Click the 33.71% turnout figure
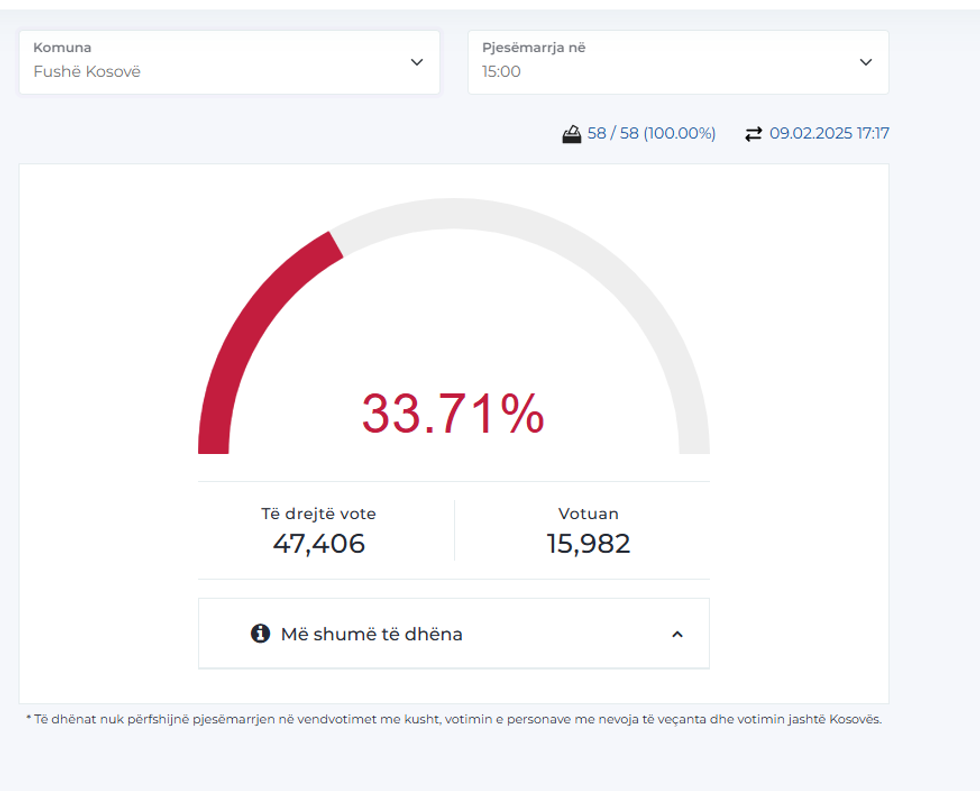Screen dimensions: 980x791 [453, 414]
